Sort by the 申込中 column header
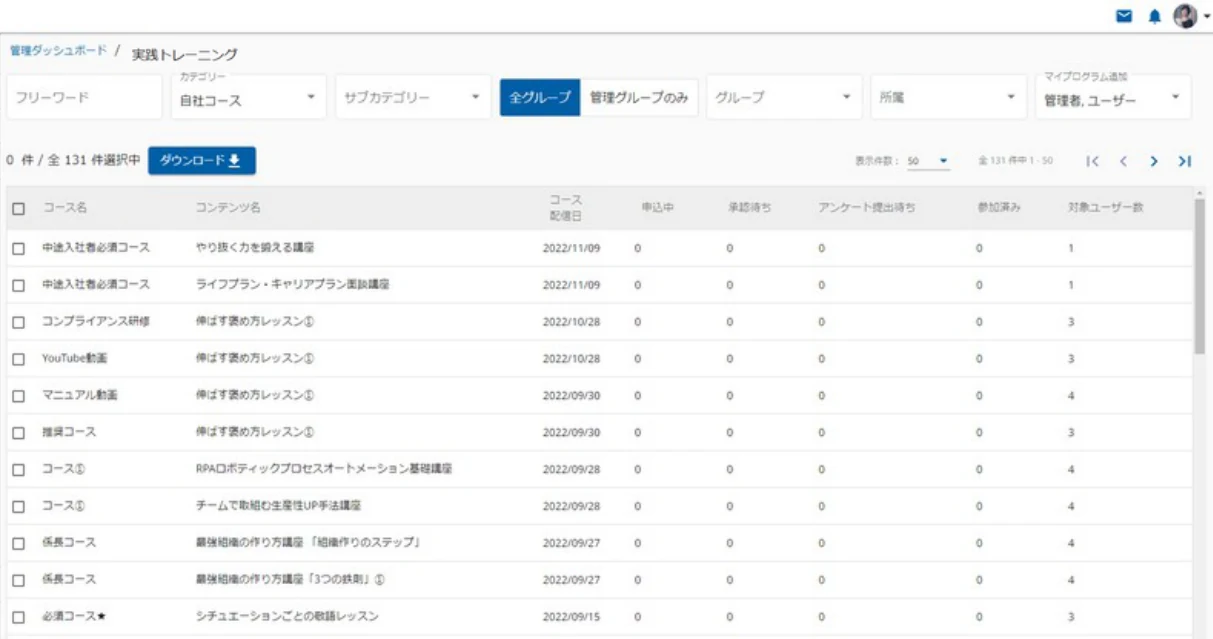This screenshot has width=1213, height=639. pos(657,209)
